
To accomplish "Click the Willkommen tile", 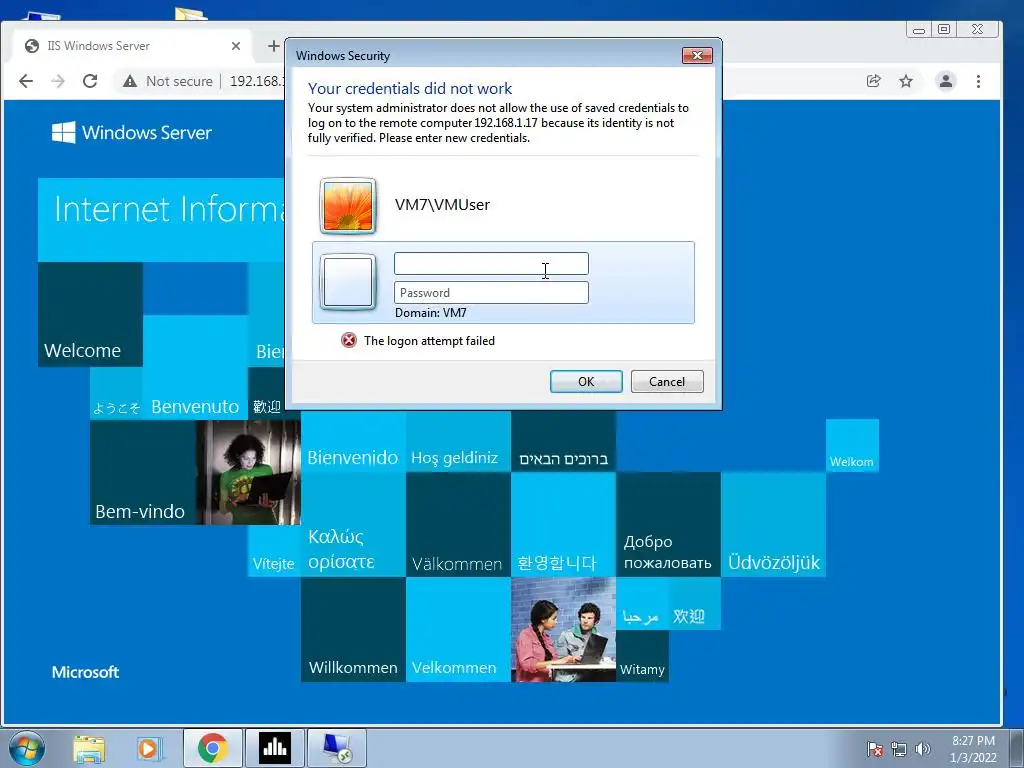I will (353, 630).
